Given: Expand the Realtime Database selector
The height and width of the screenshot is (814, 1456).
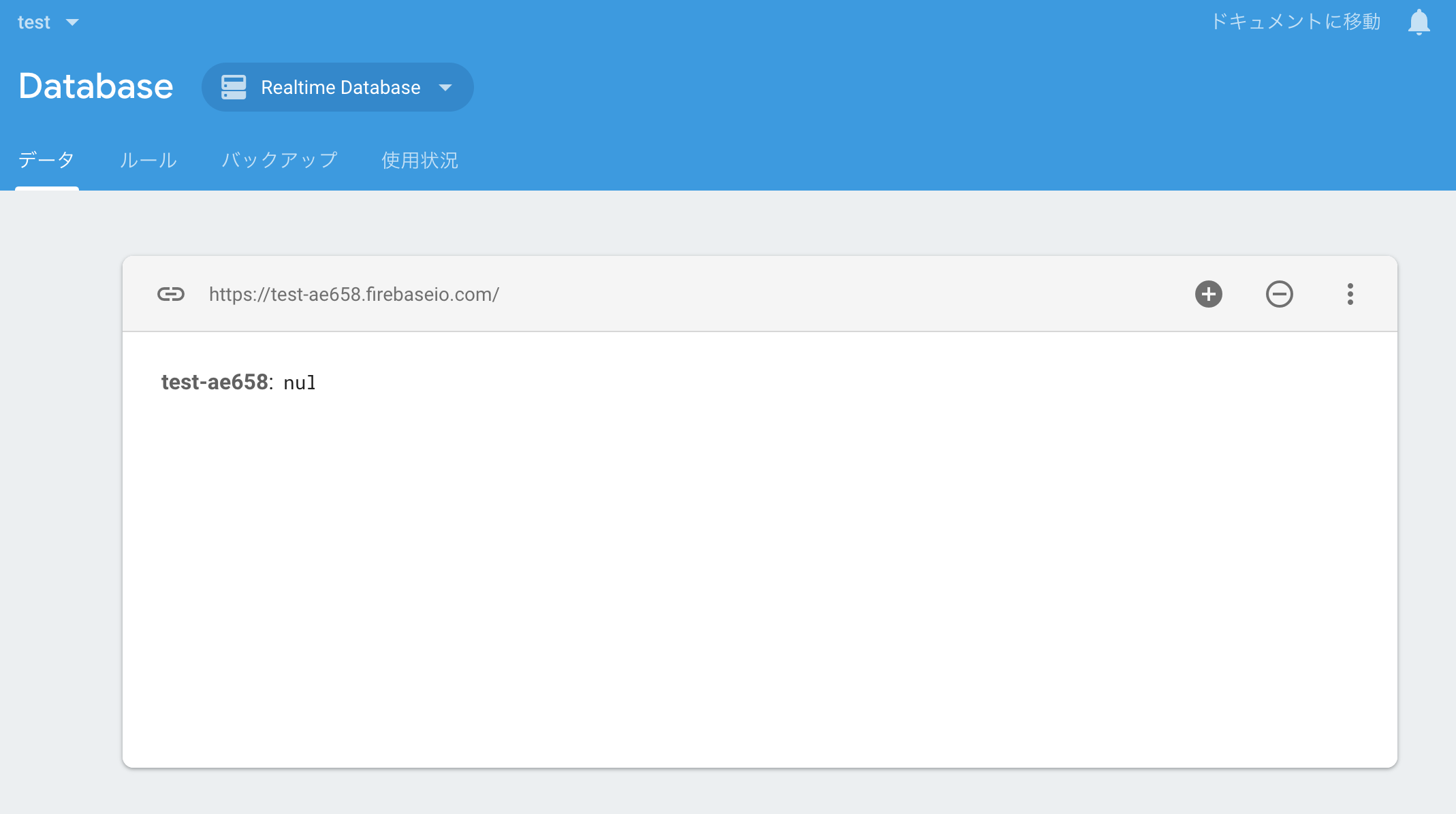Looking at the screenshot, I should [338, 87].
